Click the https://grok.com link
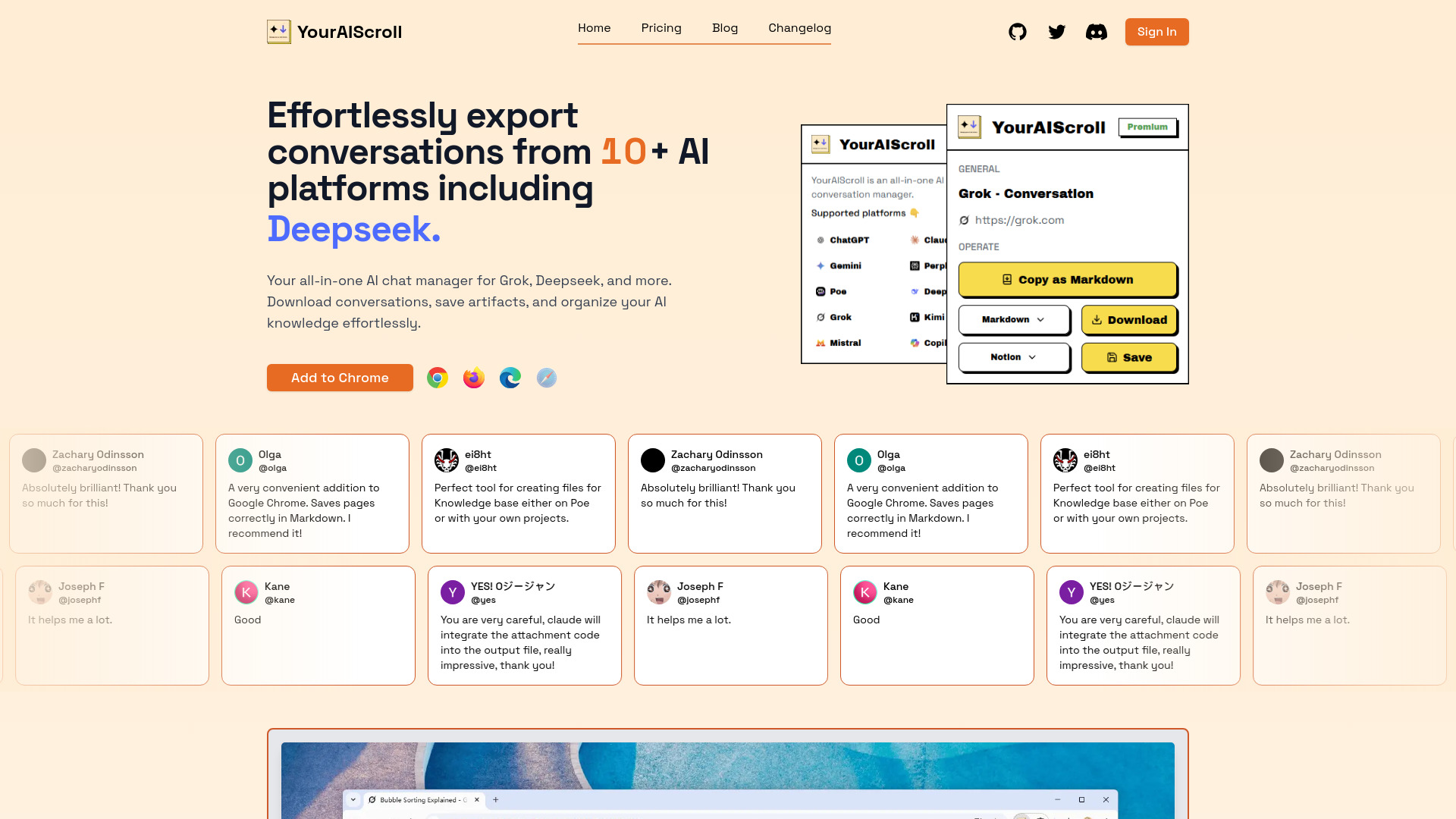This screenshot has width=1456, height=819. click(1019, 220)
